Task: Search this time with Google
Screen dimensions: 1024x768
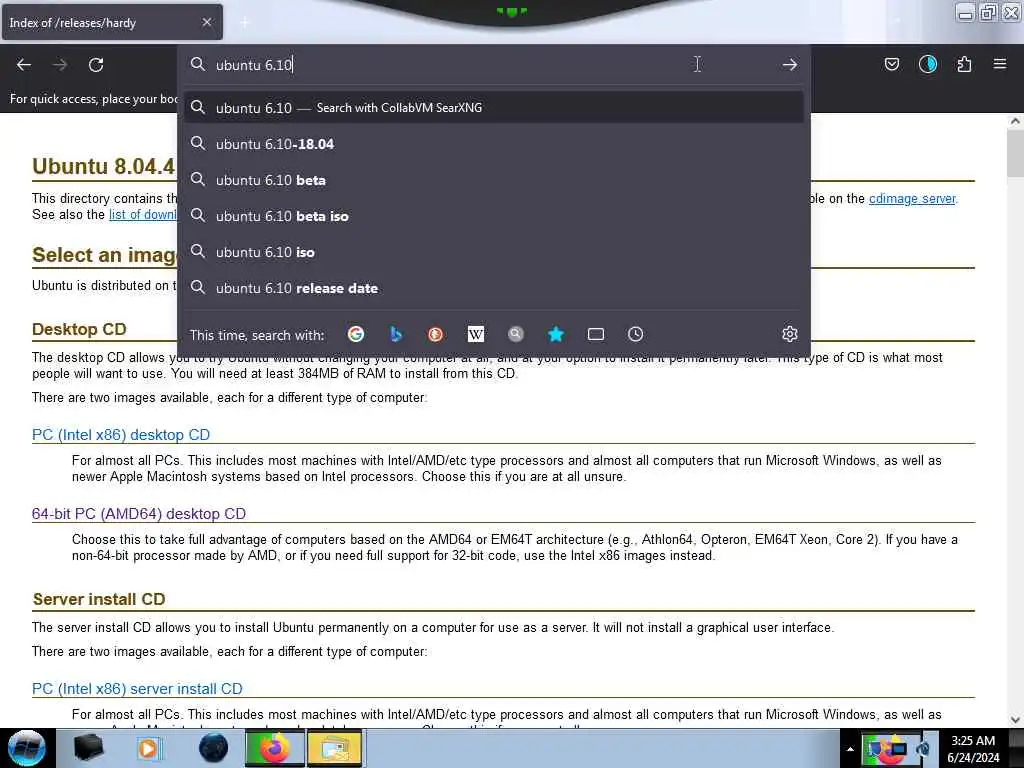Action: tap(356, 334)
